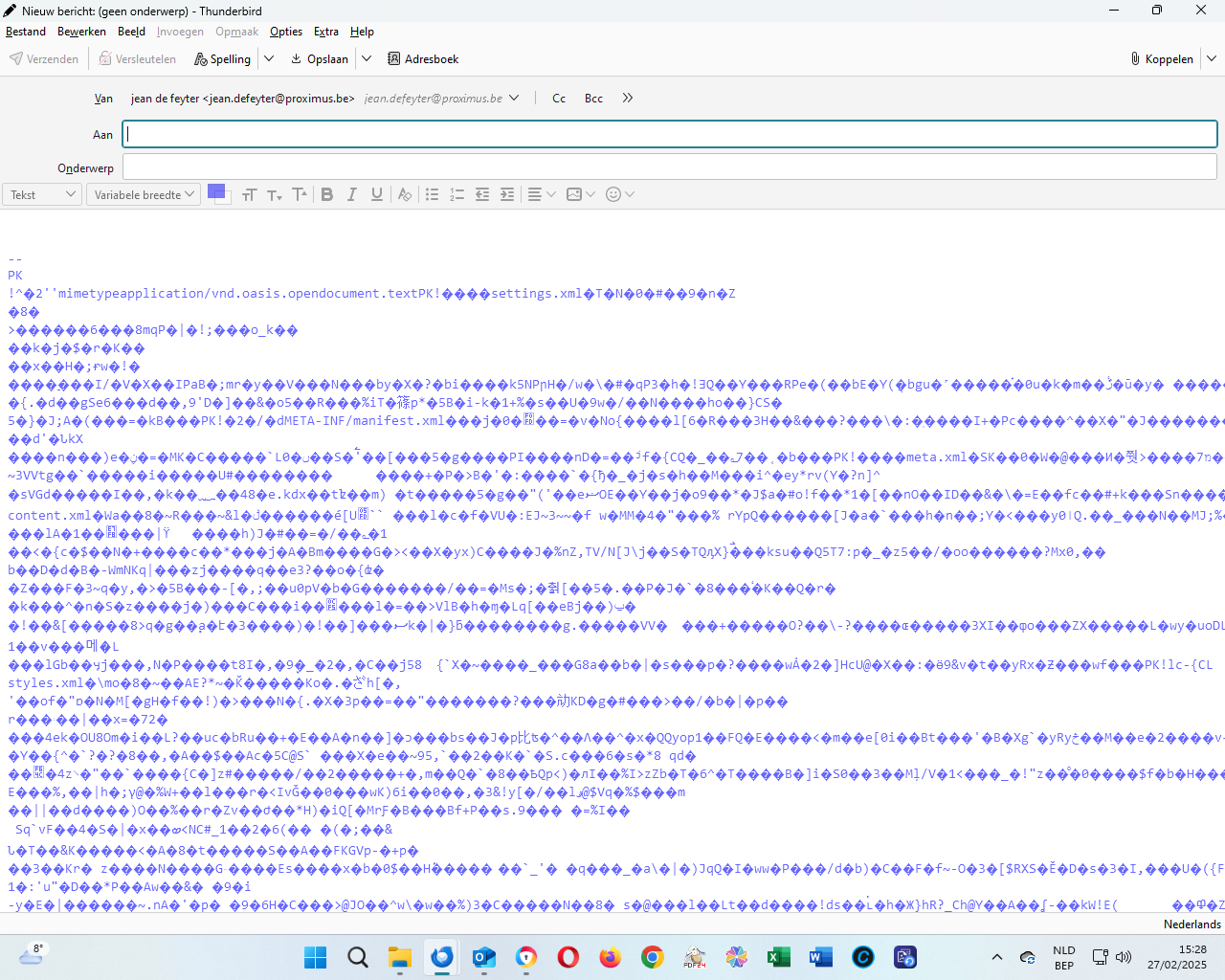Toggle bold formatting

tap(327, 194)
